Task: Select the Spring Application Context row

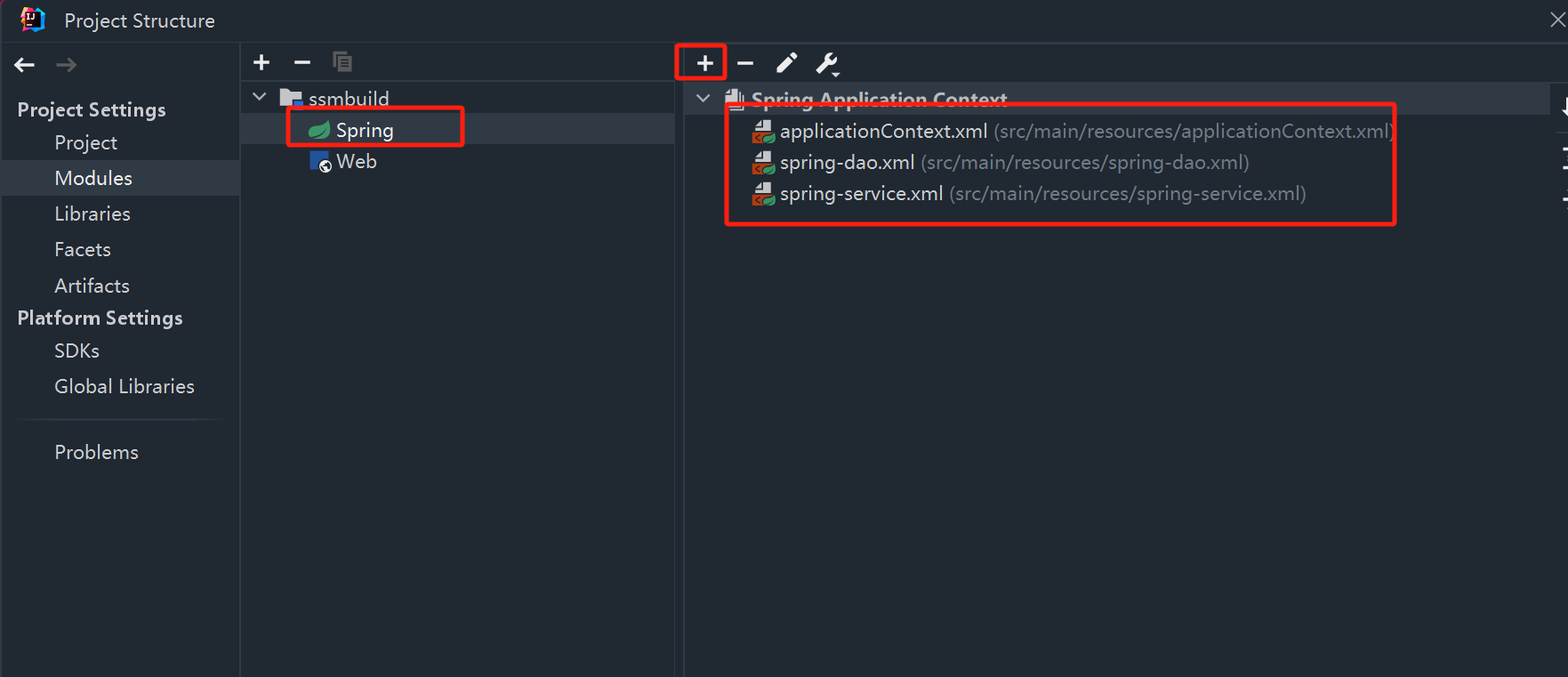Action: pyautogui.click(x=1116, y=99)
